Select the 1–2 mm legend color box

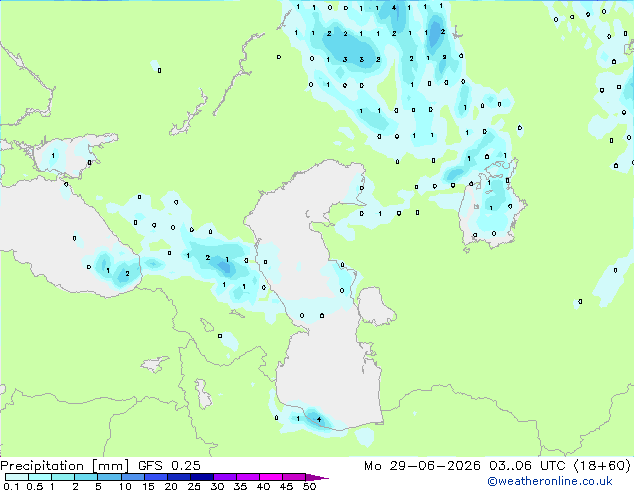pyautogui.click(x=63, y=477)
